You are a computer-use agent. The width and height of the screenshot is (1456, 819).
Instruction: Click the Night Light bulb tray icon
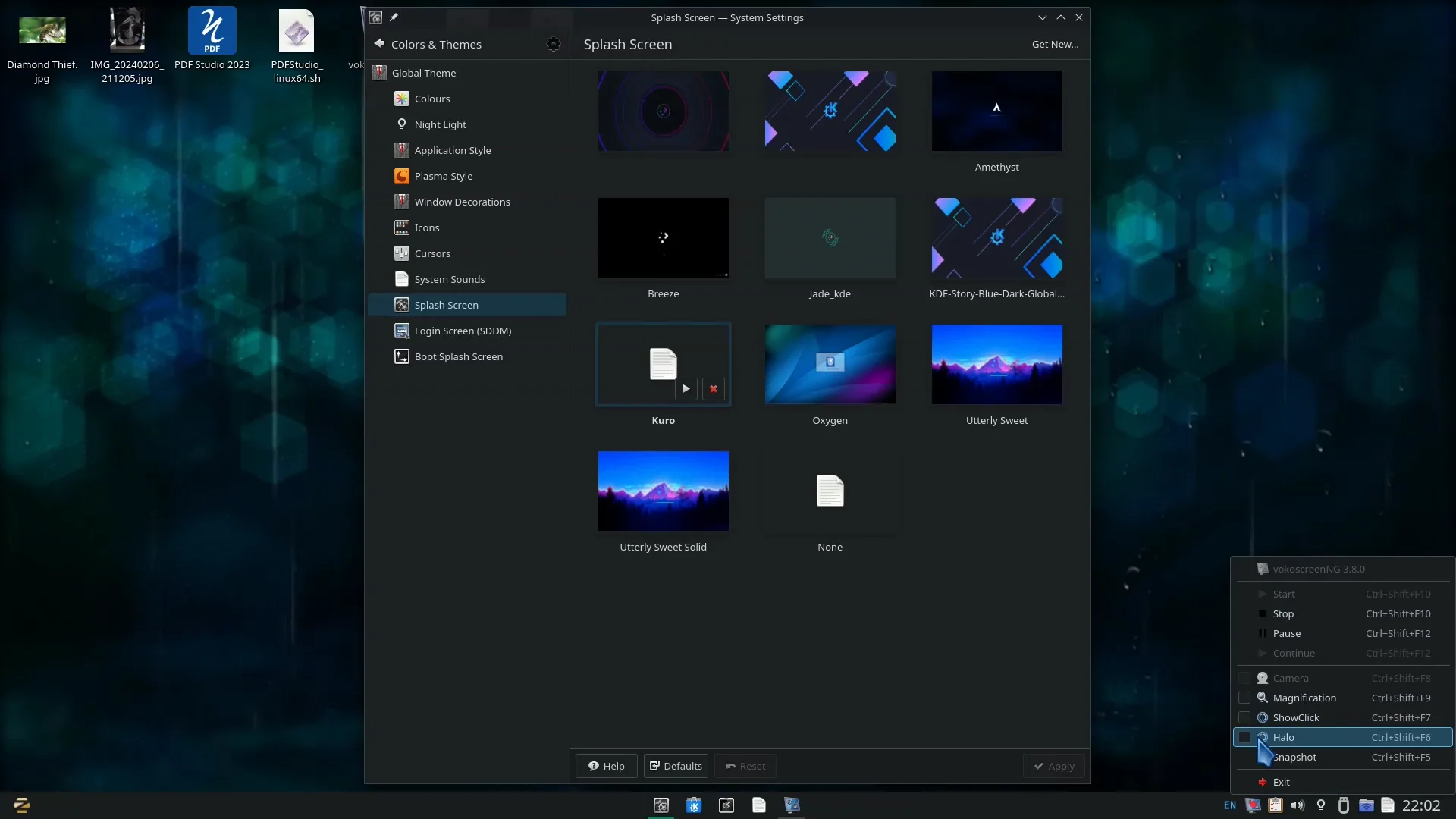click(x=1320, y=805)
